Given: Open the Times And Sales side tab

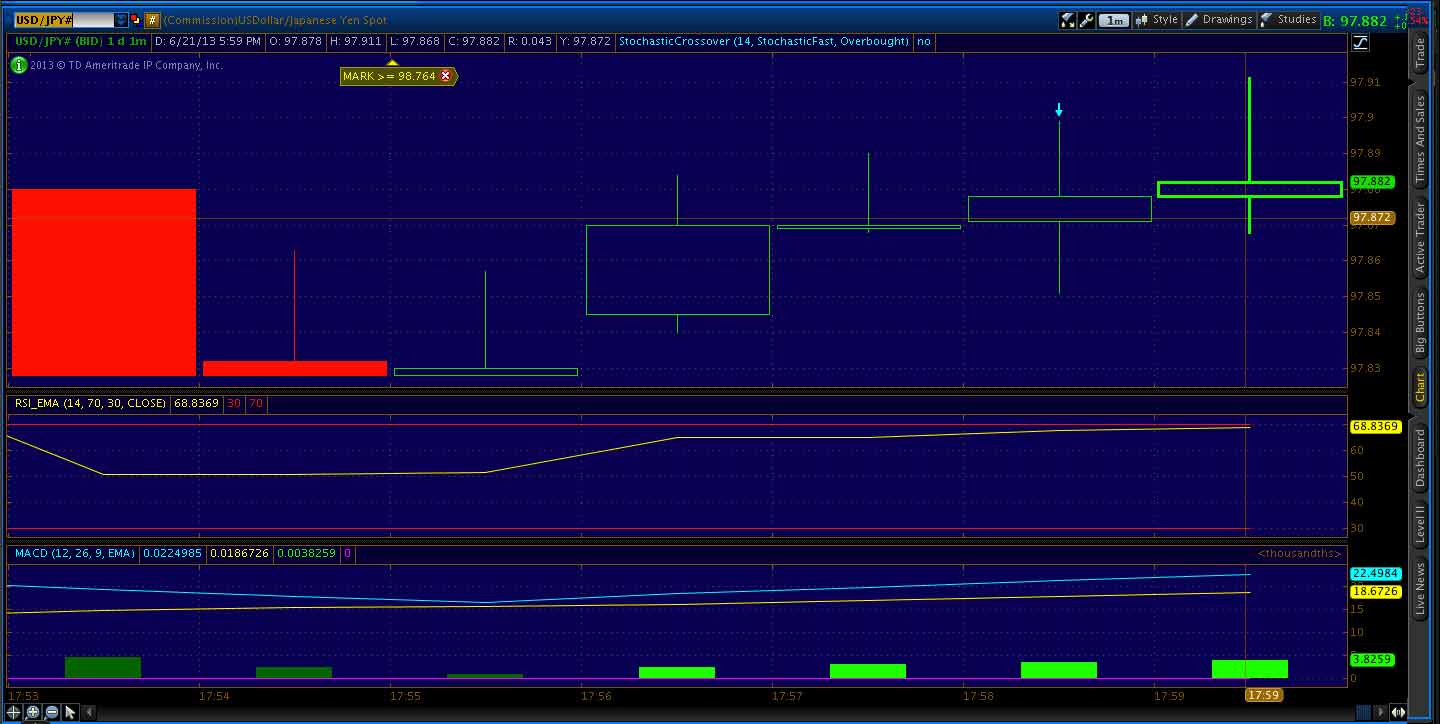Looking at the screenshot, I should (1419, 140).
